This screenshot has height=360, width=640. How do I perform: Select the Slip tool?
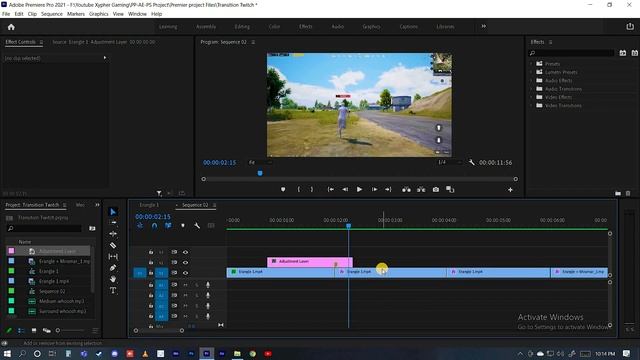(113, 256)
